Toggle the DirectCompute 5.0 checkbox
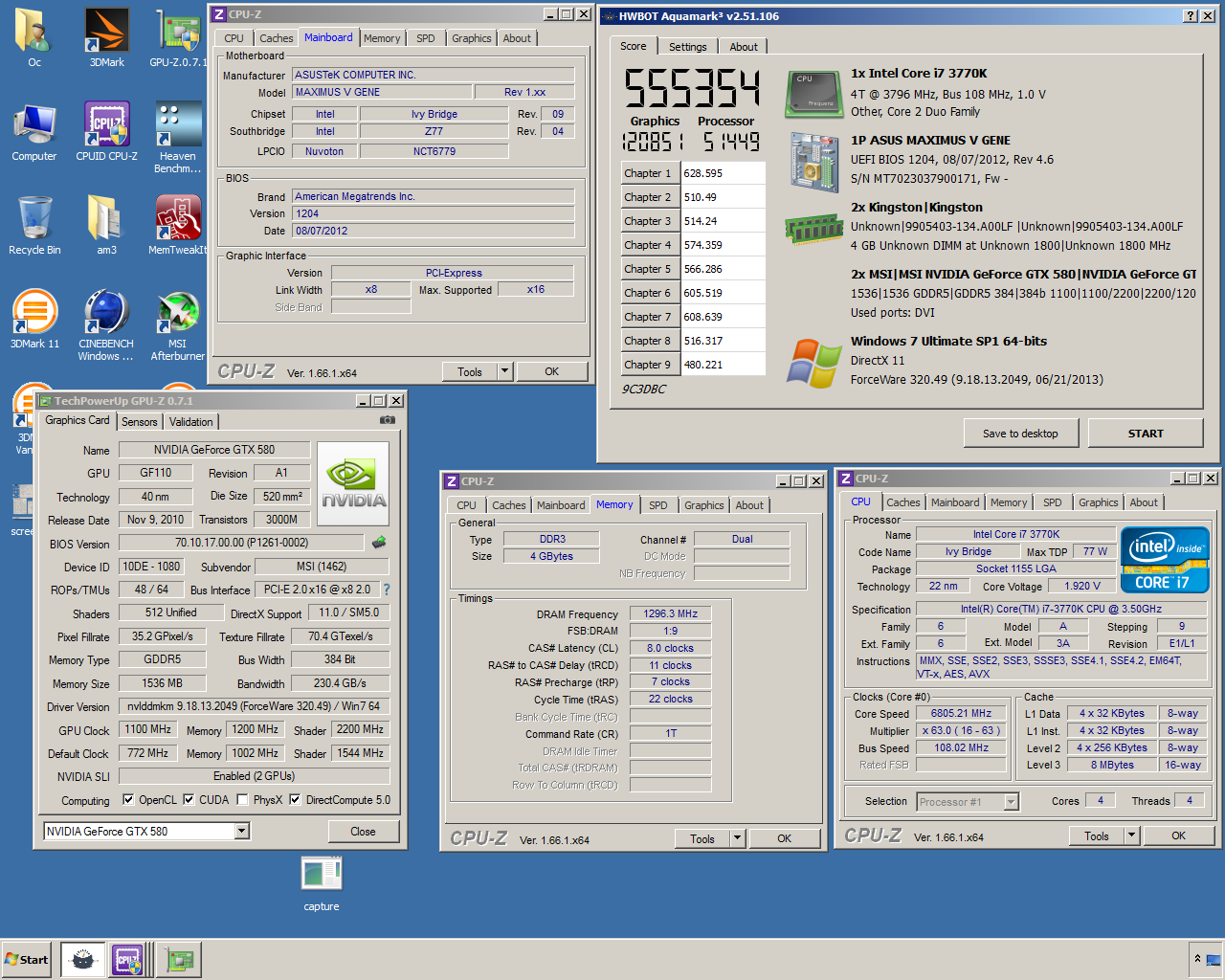Viewport: 1225px width, 980px height. click(296, 799)
